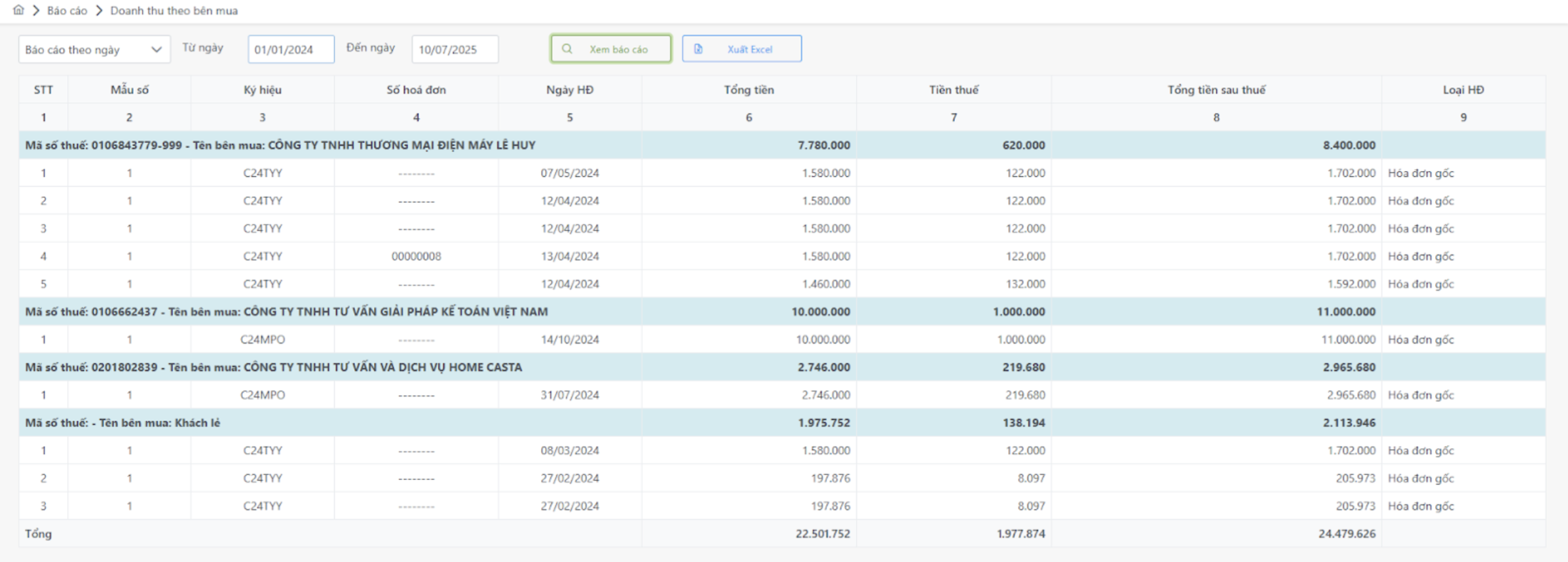Select the HOME CASTA group row
Image resolution: width=1568 pixels, height=562 pixels.
[x=274, y=367]
